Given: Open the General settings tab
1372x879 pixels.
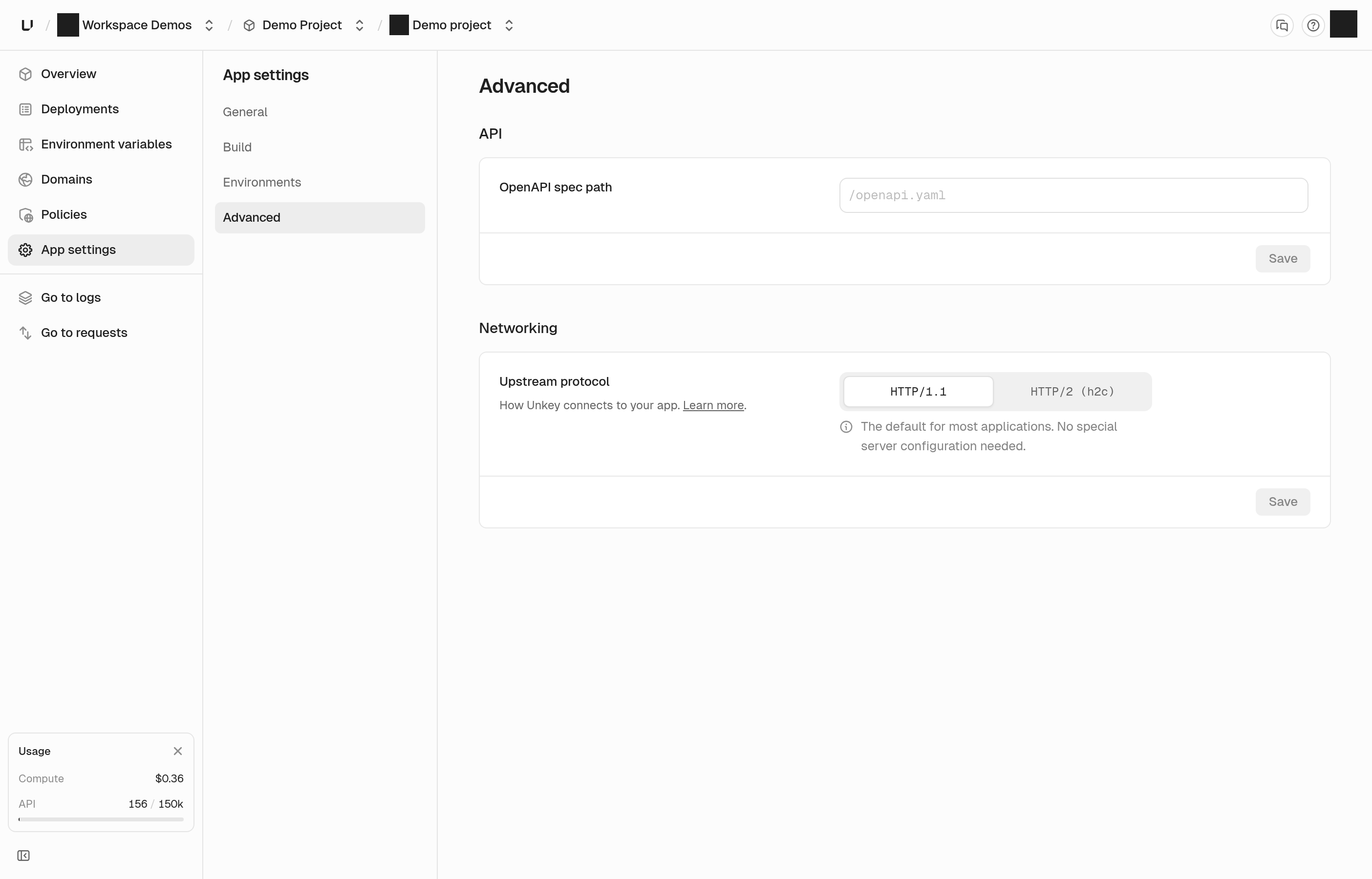Looking at the screenshot, I should (x=320, y=112).
